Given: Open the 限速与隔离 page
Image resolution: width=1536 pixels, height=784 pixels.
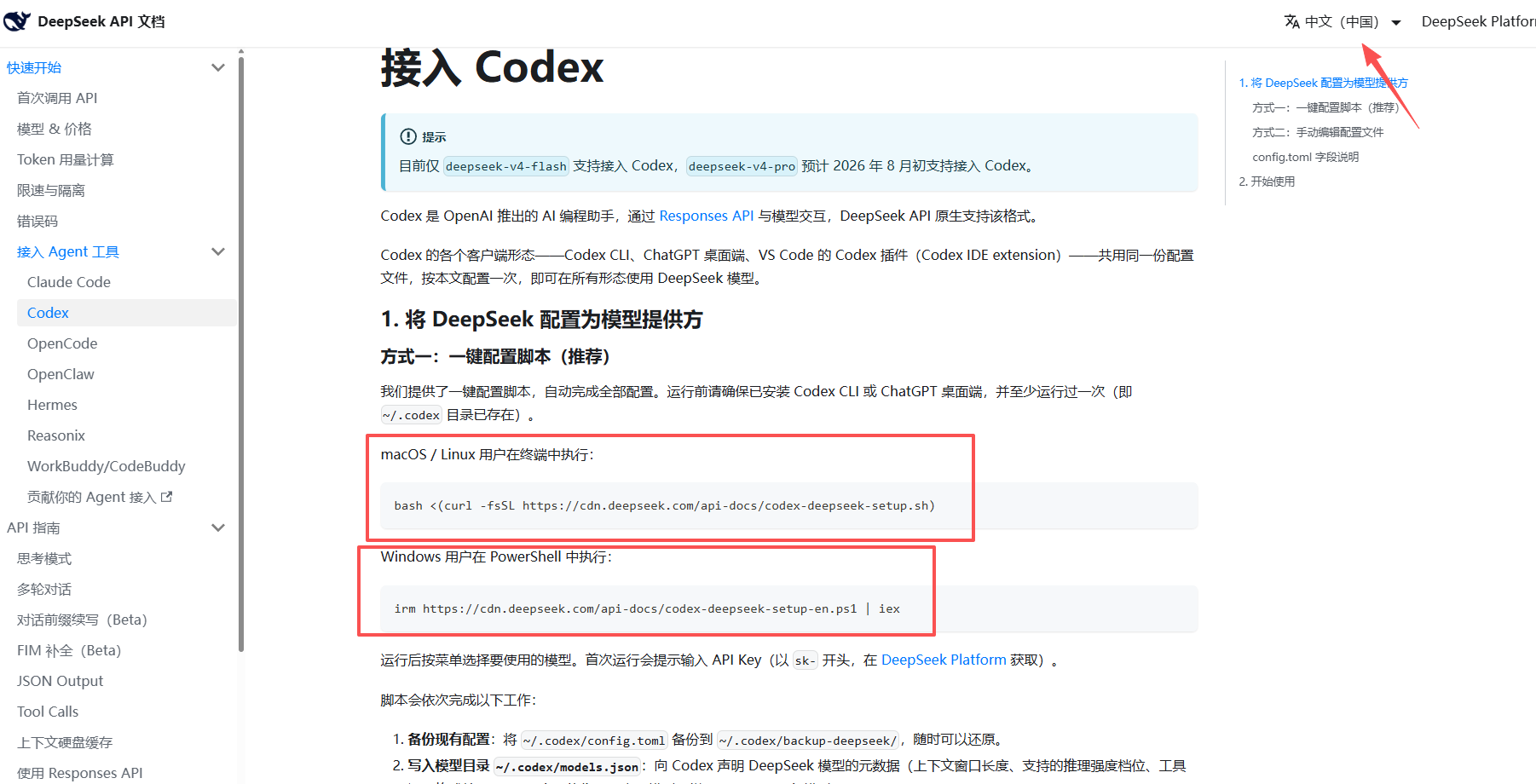Looking at the screenshot, I should tap(51, 190).
